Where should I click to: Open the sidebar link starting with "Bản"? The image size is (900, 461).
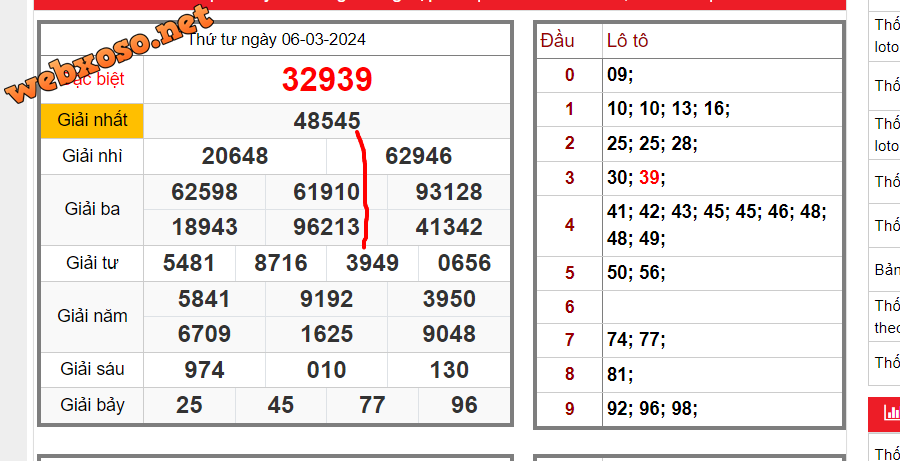886,270
